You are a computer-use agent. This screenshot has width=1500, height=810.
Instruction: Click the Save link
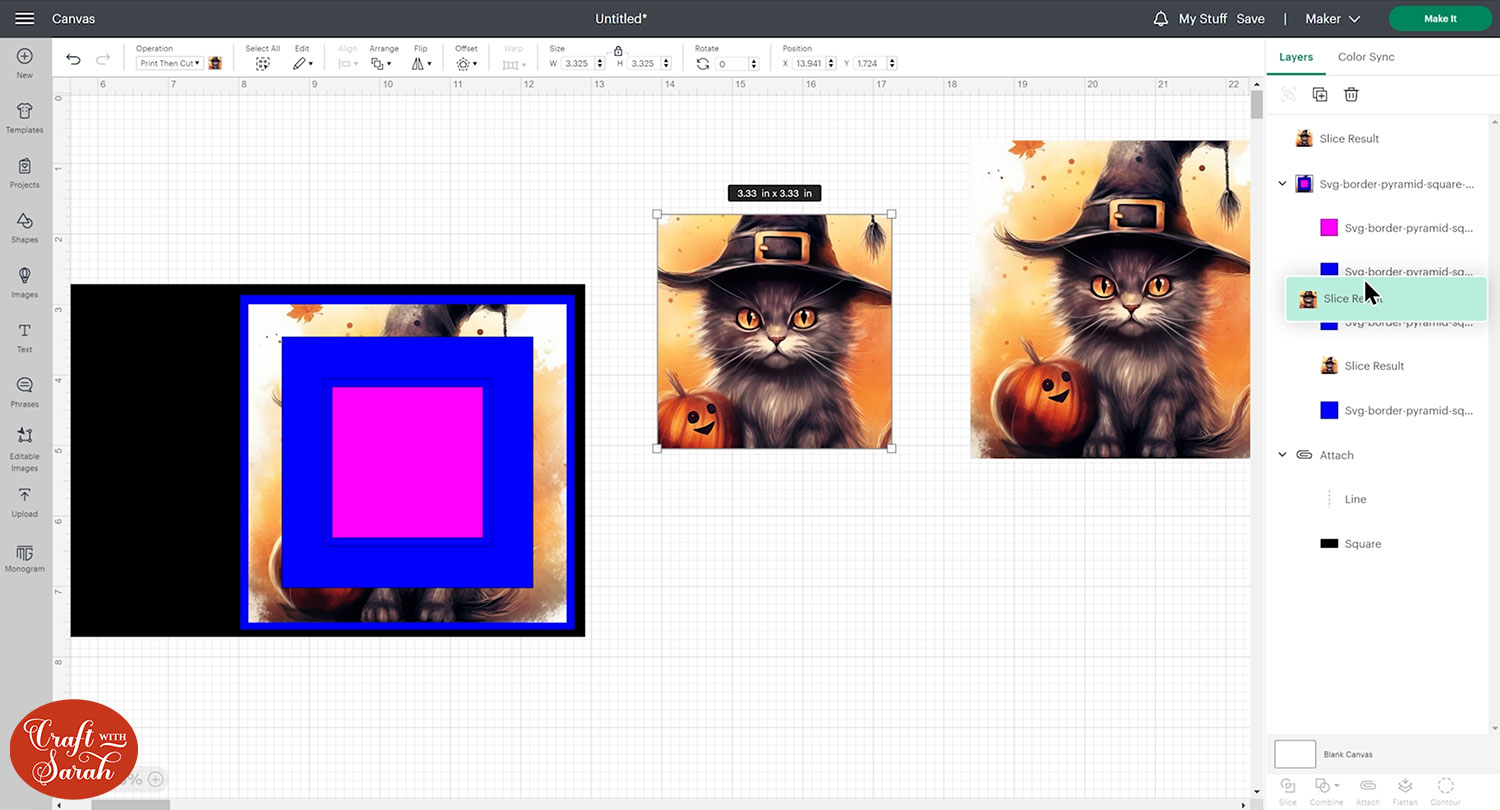click(x=1250, y=19)
